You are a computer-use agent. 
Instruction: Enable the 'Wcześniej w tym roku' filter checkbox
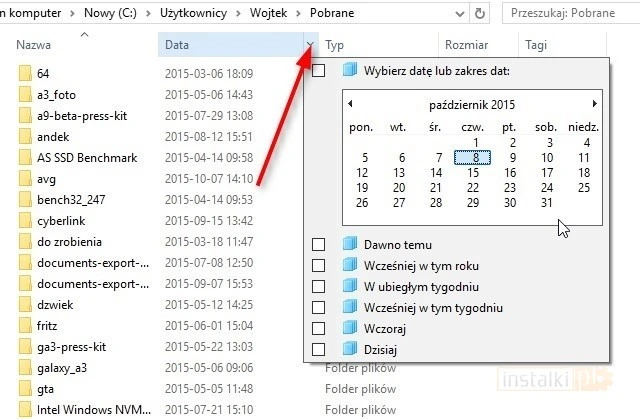[x=319, y=265]
